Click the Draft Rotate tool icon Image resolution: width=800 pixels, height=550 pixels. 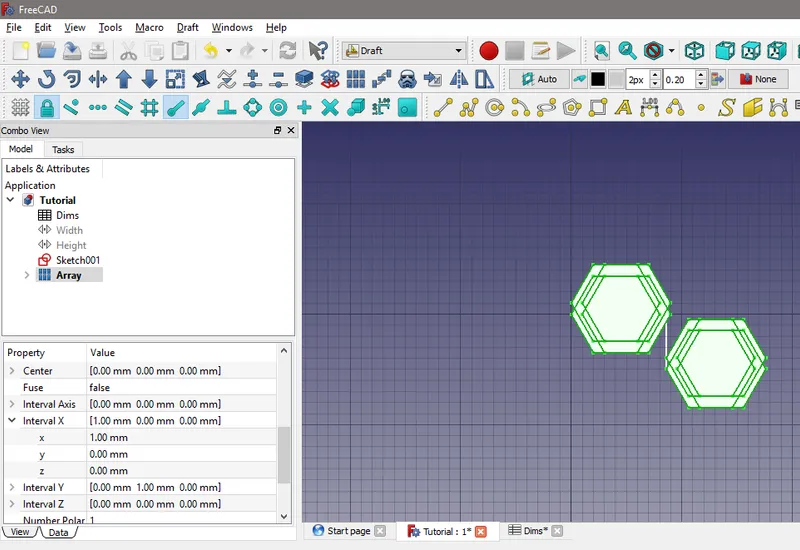(x=46, y=79)
